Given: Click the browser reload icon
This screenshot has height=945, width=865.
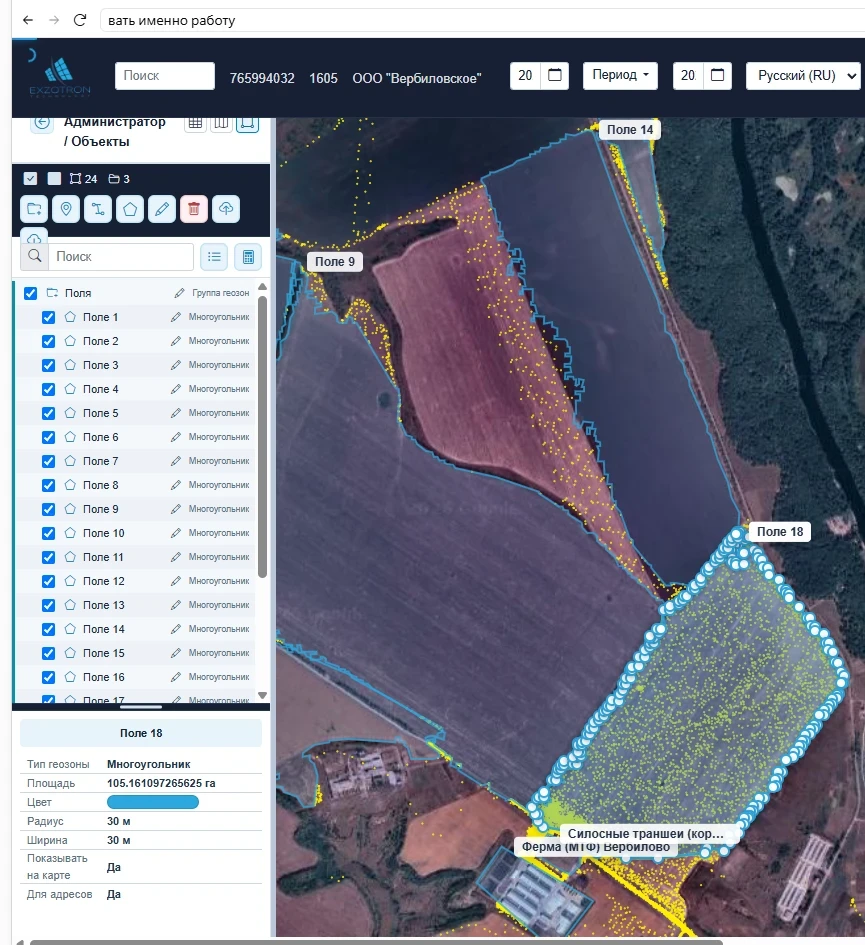Looking at the screenshot, I should tap(80, 20).
